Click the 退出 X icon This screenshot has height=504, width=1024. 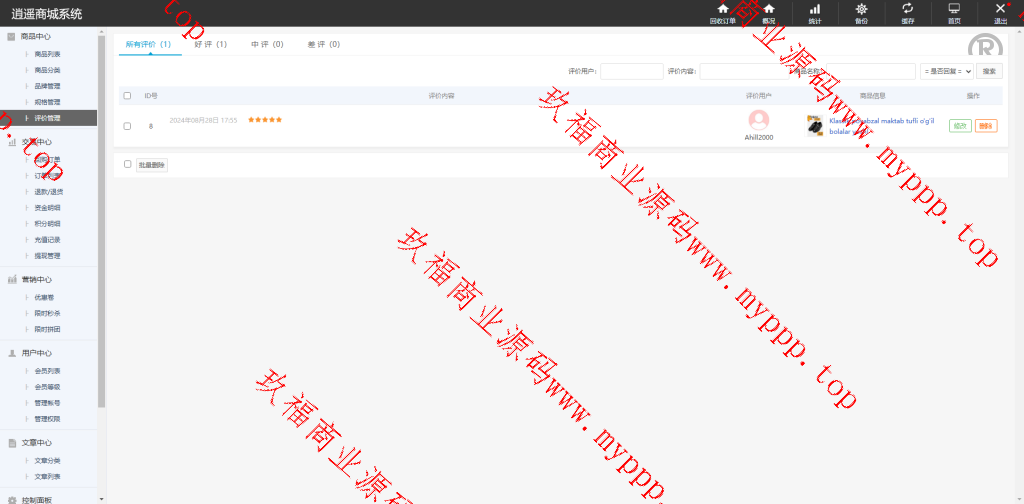coord(1000,9)
